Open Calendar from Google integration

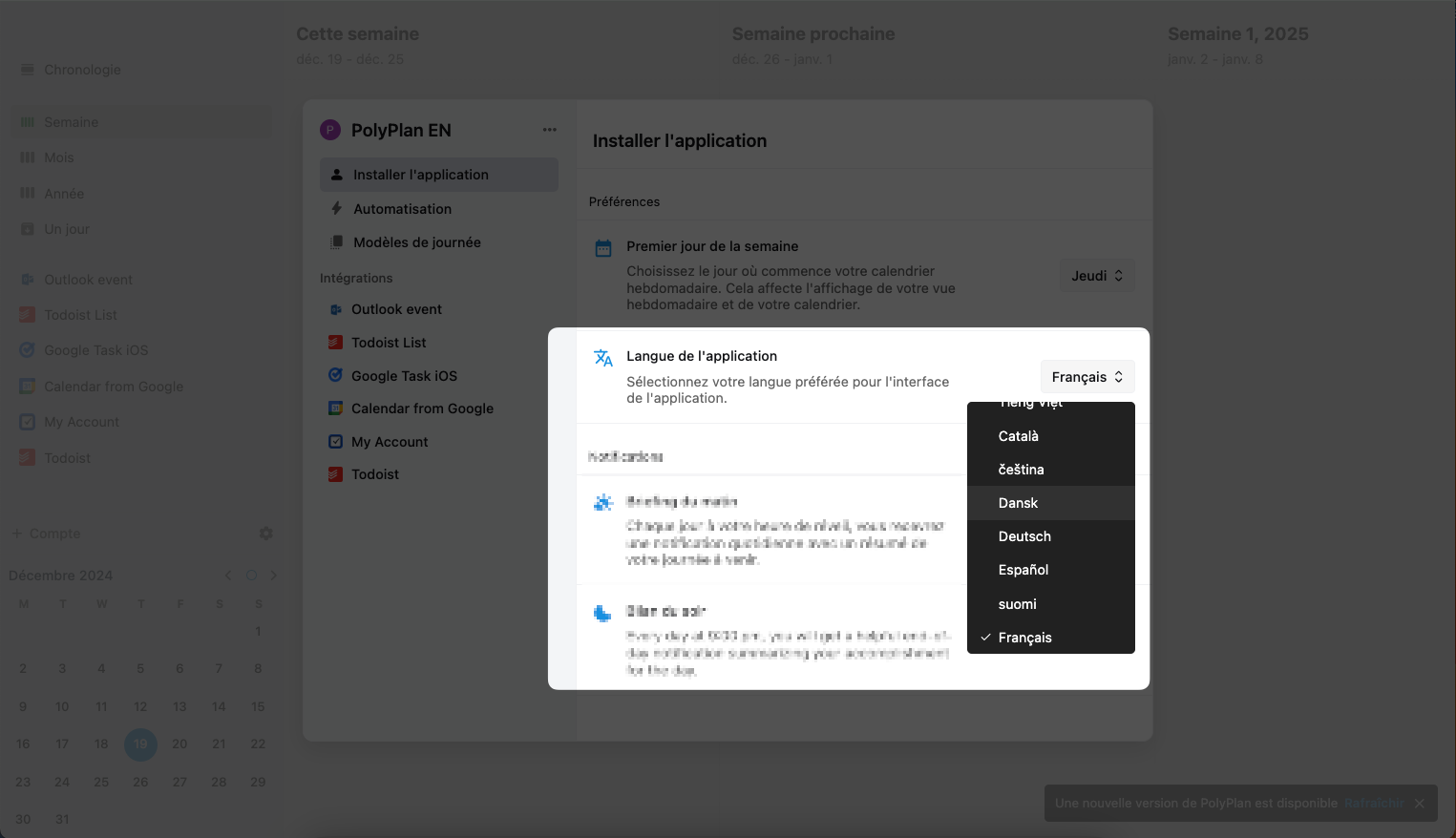coord(422,409)
